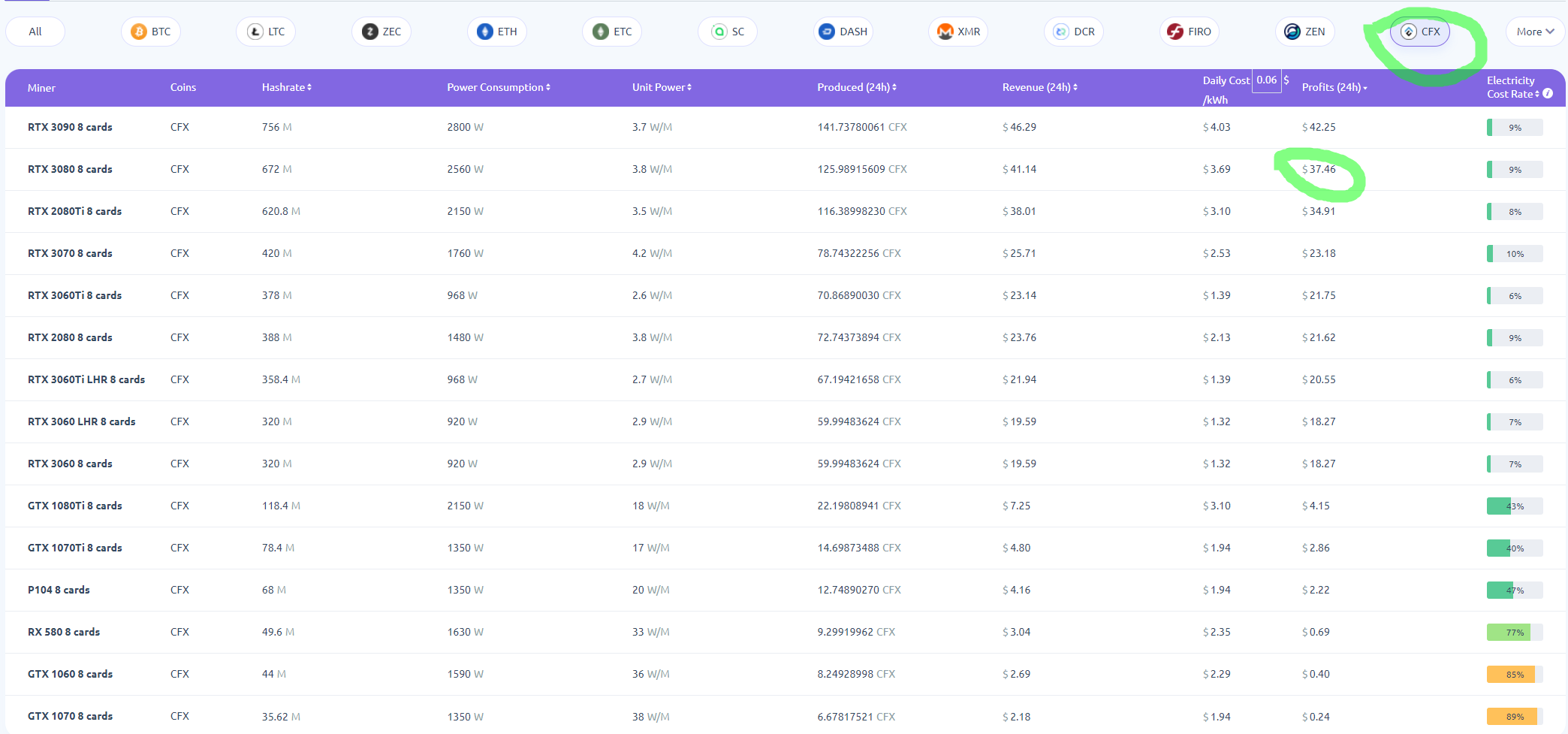Filter miners by FIRO label
This screenshot has height=734, width=1568.
[1199, 32]
